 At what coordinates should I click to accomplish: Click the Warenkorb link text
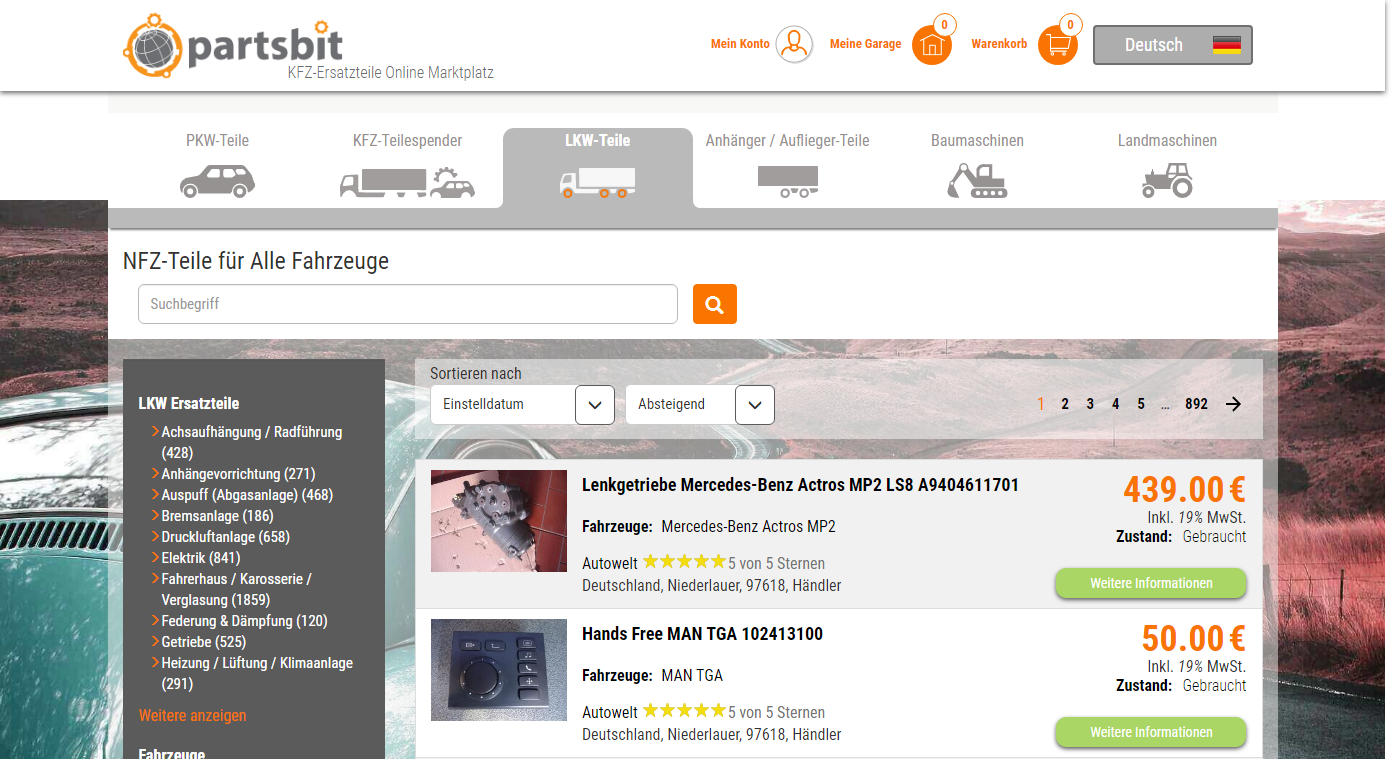(999, 44)
